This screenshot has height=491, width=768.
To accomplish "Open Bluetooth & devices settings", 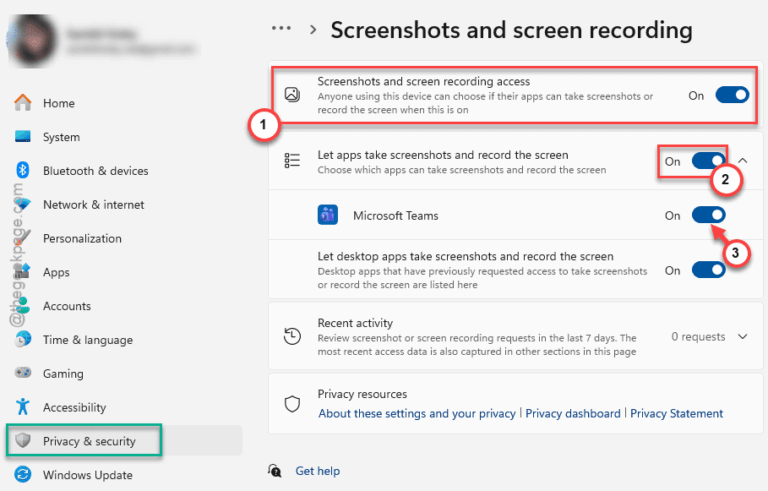I will [x=96, y=171].
